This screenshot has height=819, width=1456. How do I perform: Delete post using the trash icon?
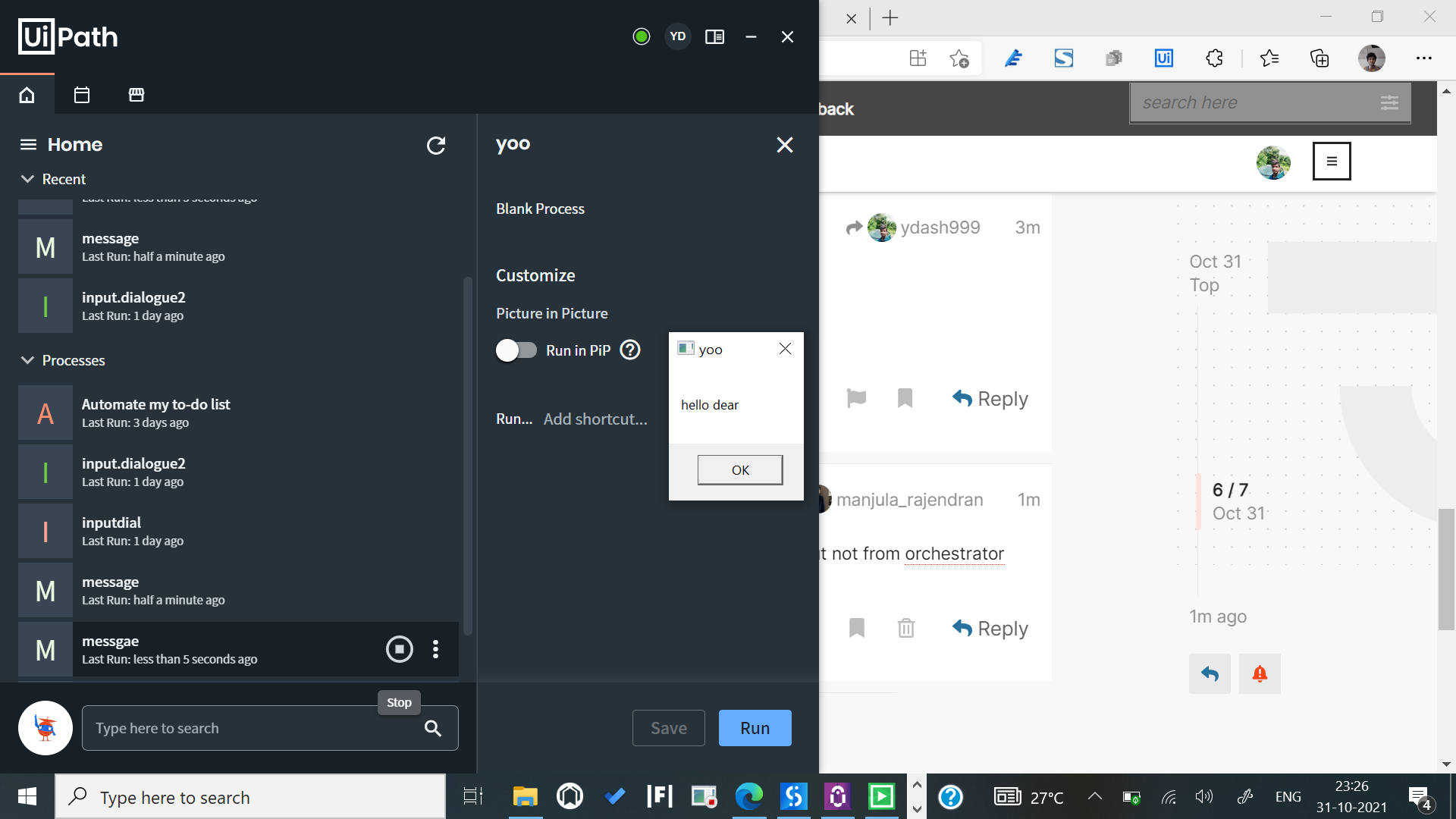[905, 628]
